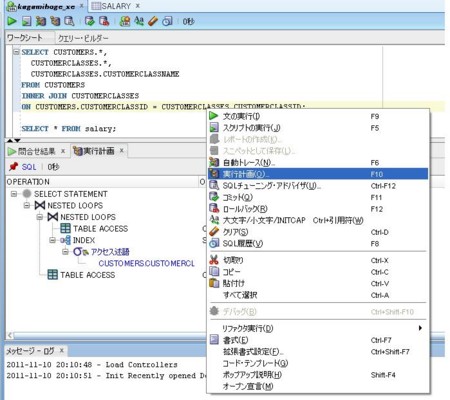Viewport: 450px width, 400px height.
Task: Click the OPERATION column header
Action: click(x=102, y=182)
